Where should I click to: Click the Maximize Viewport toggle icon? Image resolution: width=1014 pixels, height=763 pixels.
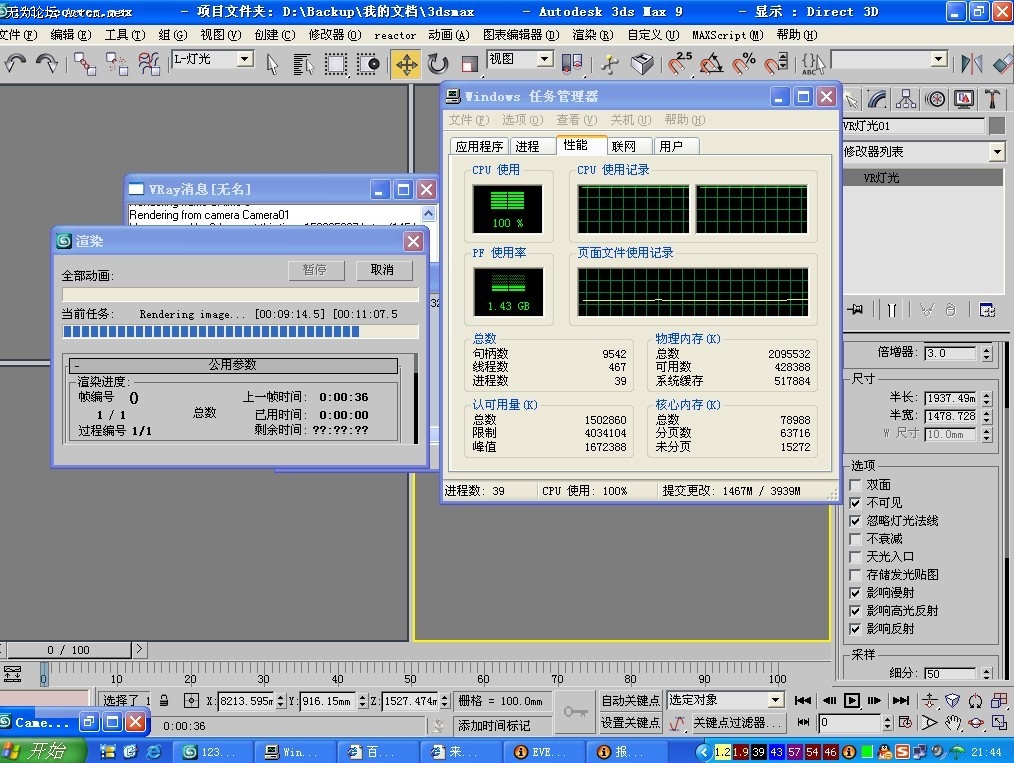coord(999,722)
